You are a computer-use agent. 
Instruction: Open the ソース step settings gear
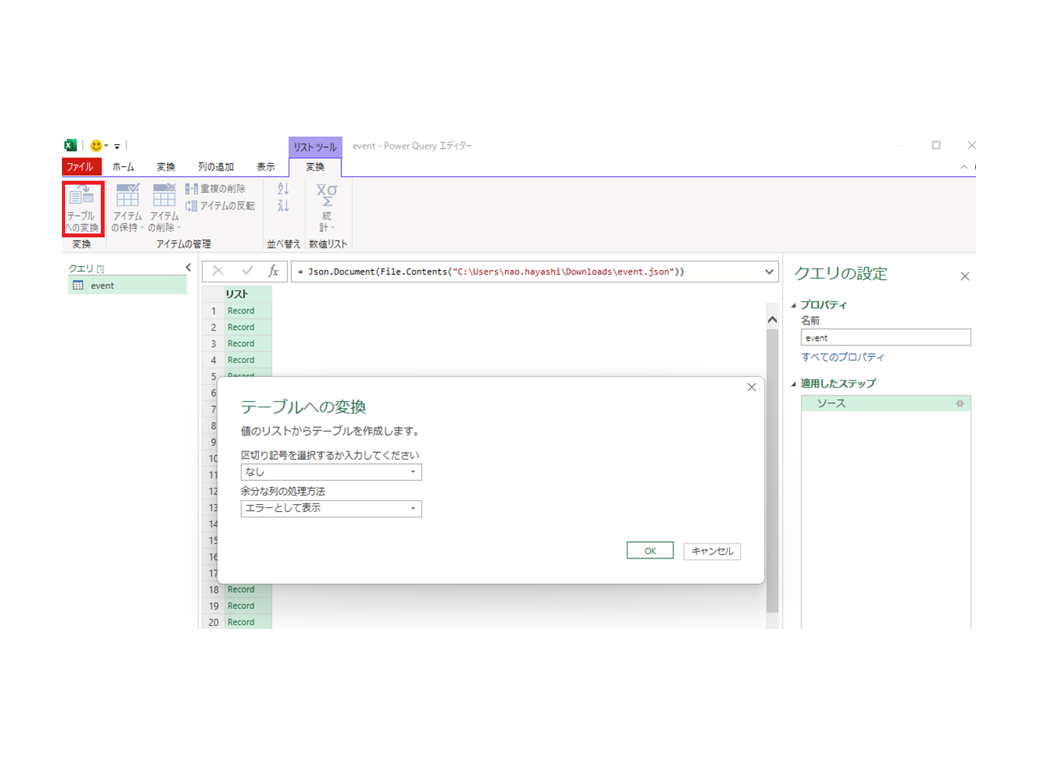960,404
